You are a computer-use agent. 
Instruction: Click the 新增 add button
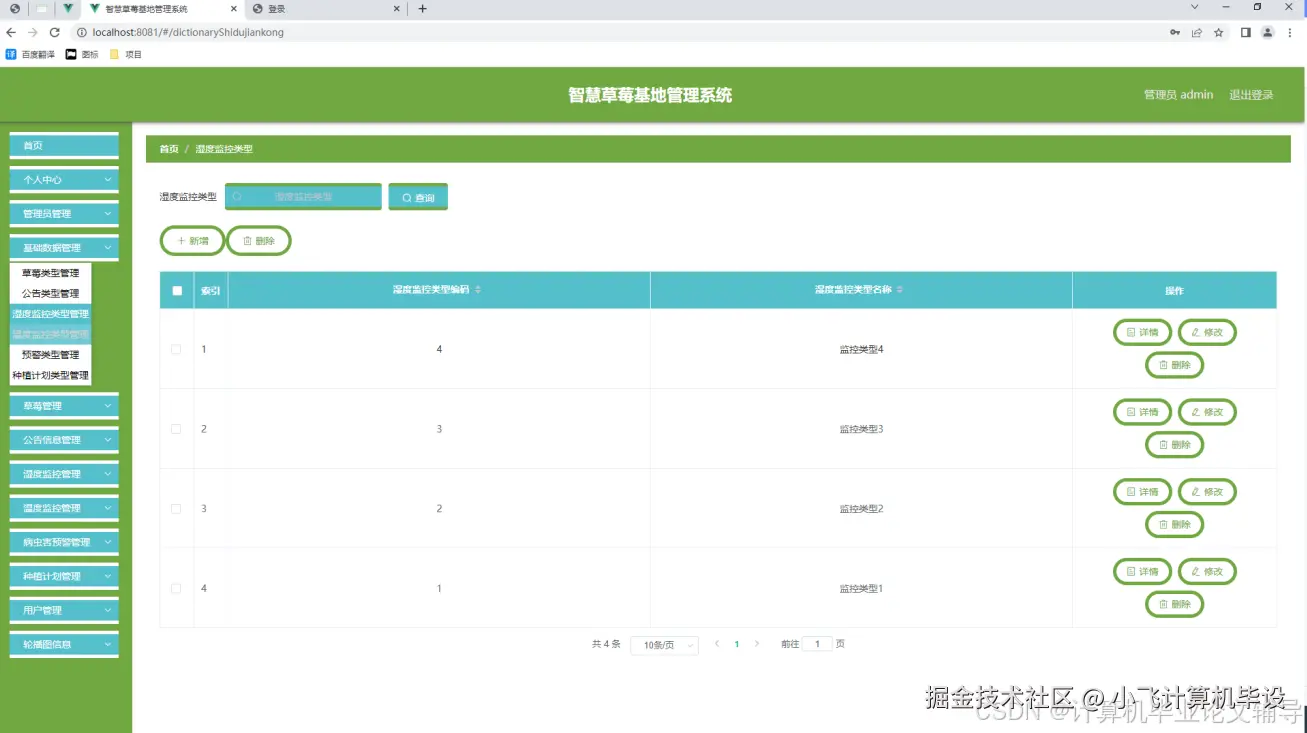click(192, 241)
